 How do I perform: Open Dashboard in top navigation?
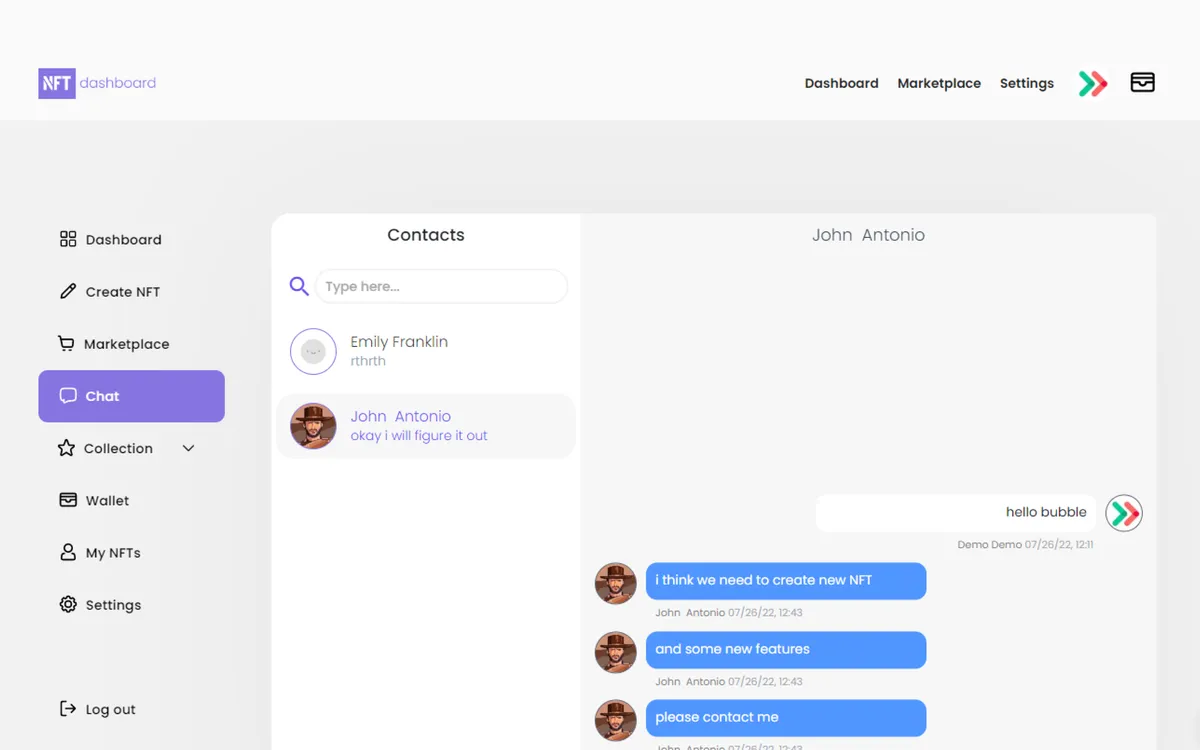pyautogui.click(x=841, y=83)
